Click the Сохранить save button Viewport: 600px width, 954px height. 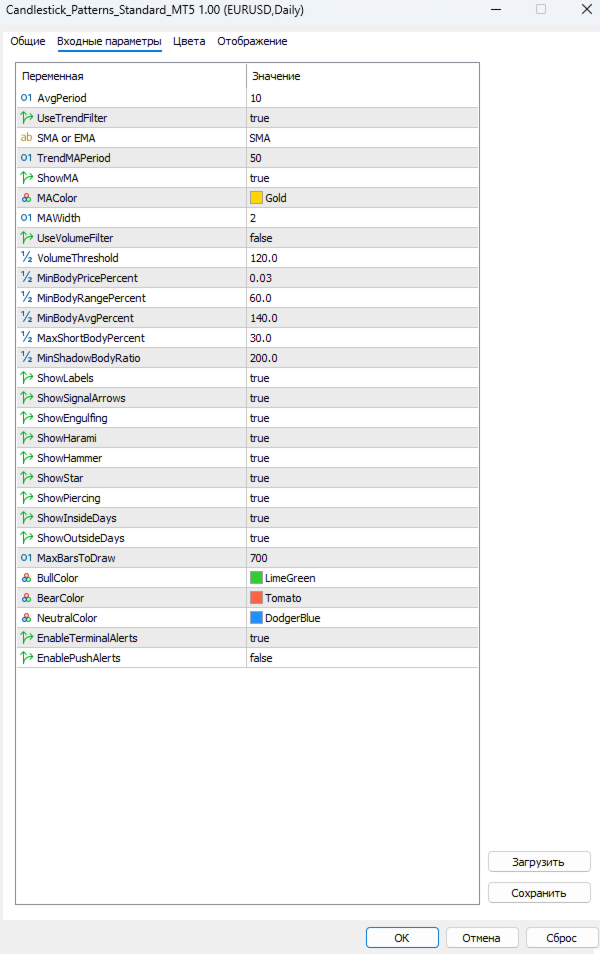tap(539, 893)
